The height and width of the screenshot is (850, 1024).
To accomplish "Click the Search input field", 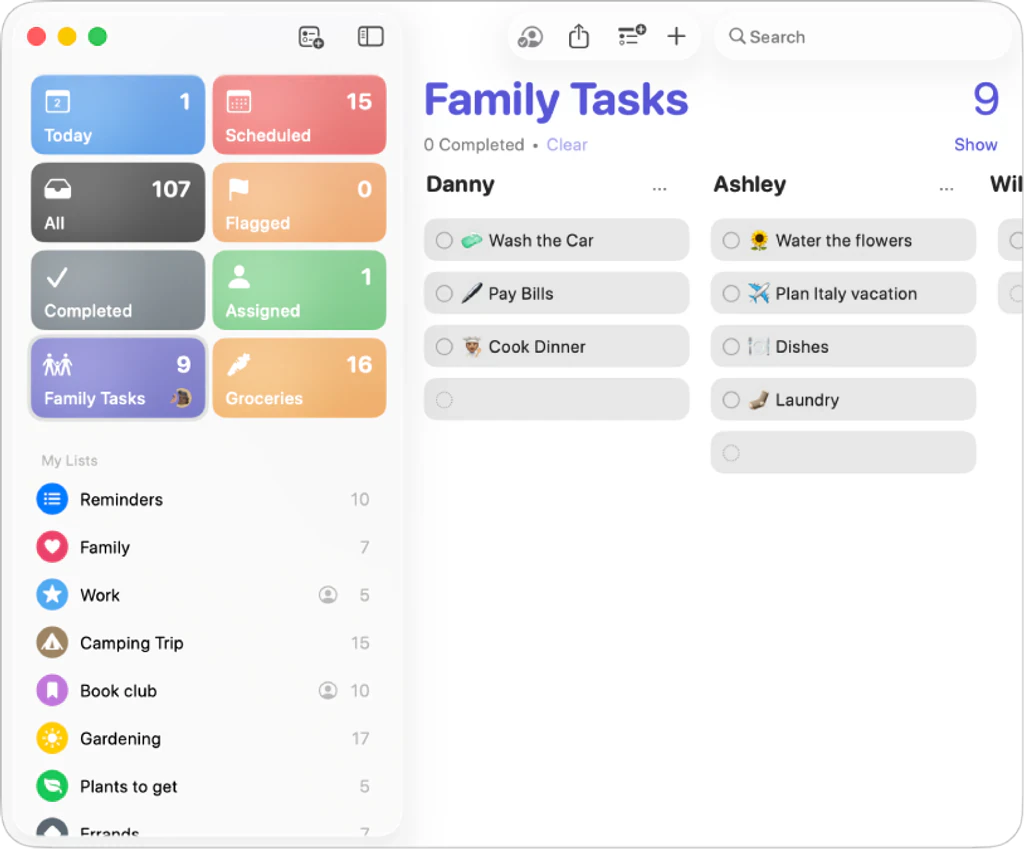I will 862,37.
